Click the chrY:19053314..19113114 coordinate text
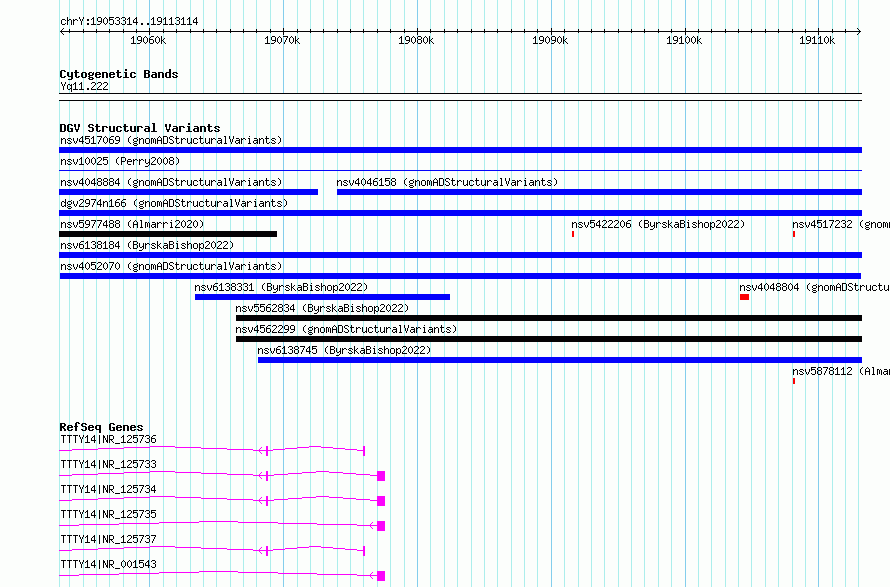Viewport: 890px width, 587px height. 129,22
